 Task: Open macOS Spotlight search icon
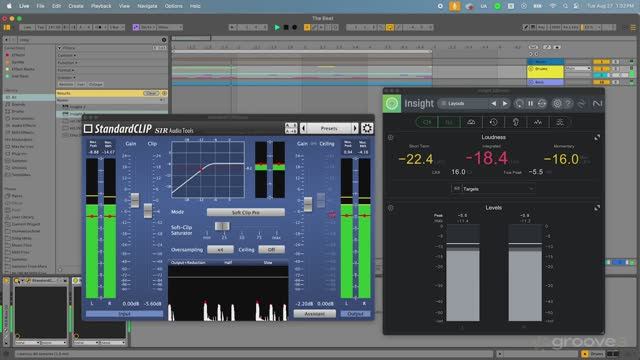click(565, 6)
